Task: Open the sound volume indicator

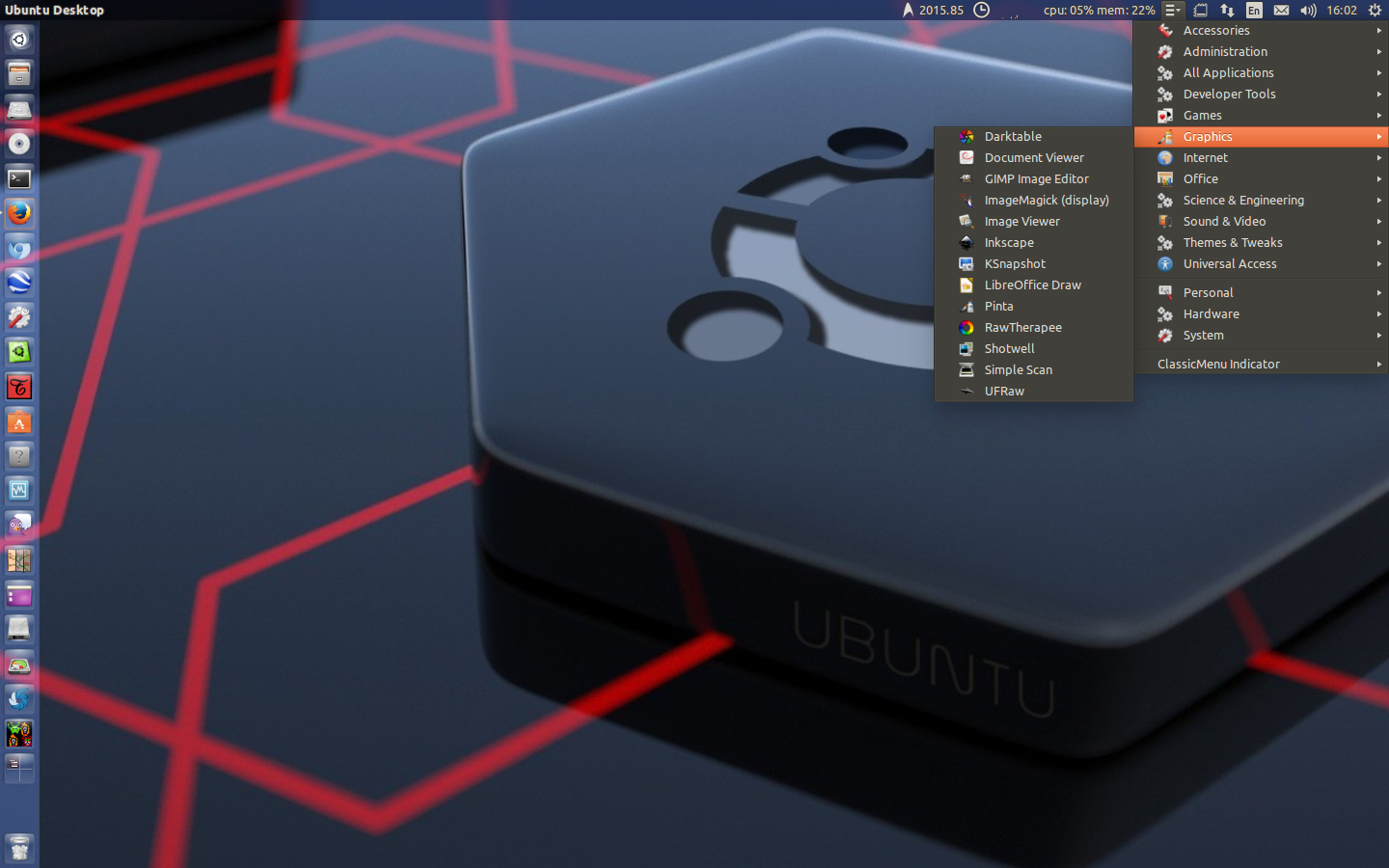Action: (x=1308, y=10)
